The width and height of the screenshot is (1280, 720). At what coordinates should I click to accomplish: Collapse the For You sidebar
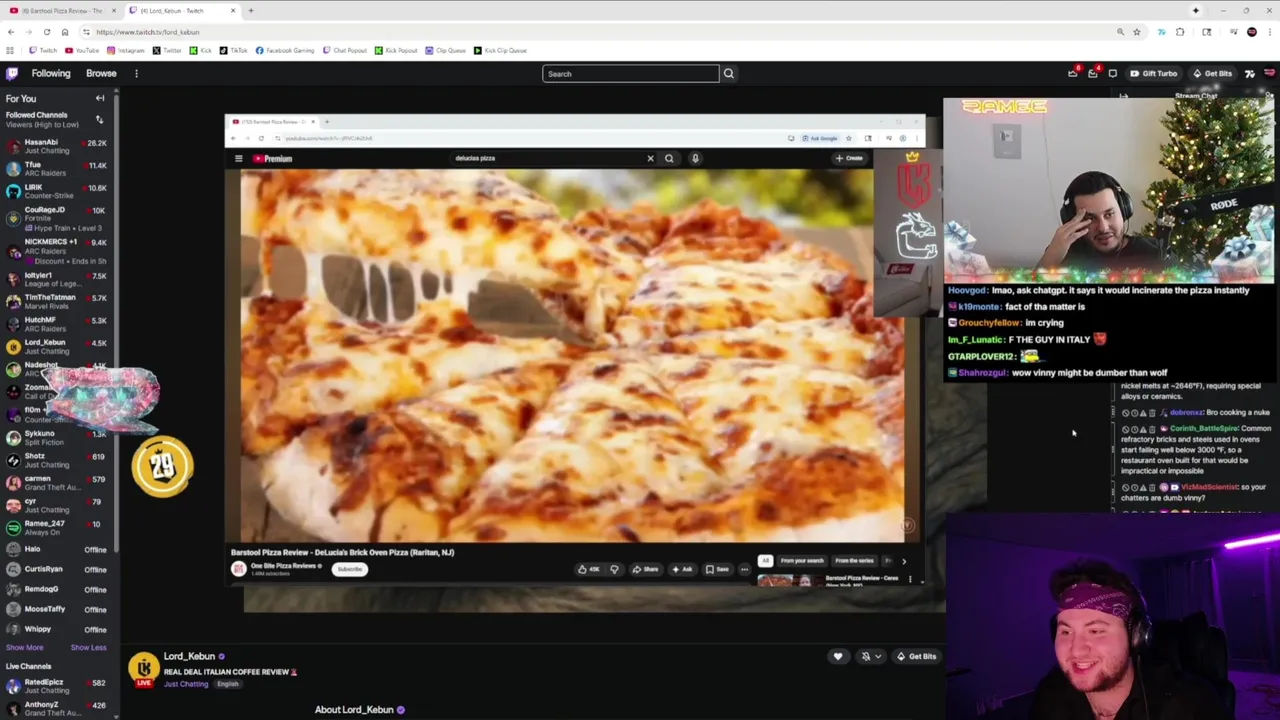pos(100,98)
